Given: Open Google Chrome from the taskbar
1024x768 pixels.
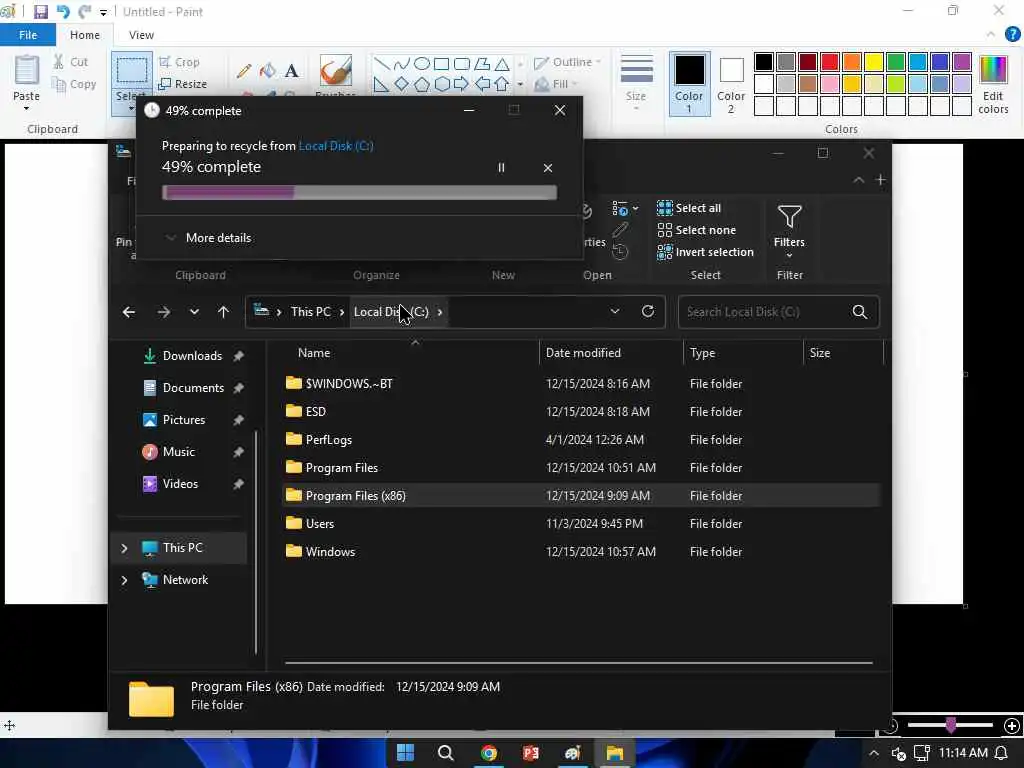Looking at the screenshot, I should coord(488,753).
